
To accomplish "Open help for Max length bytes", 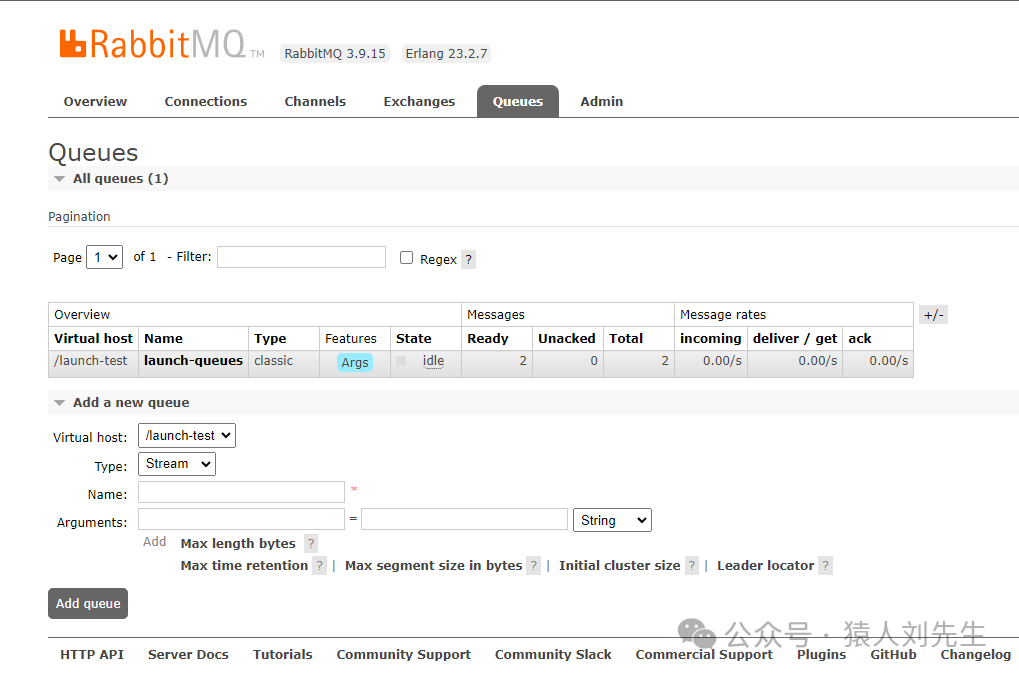I will [311, 543].
